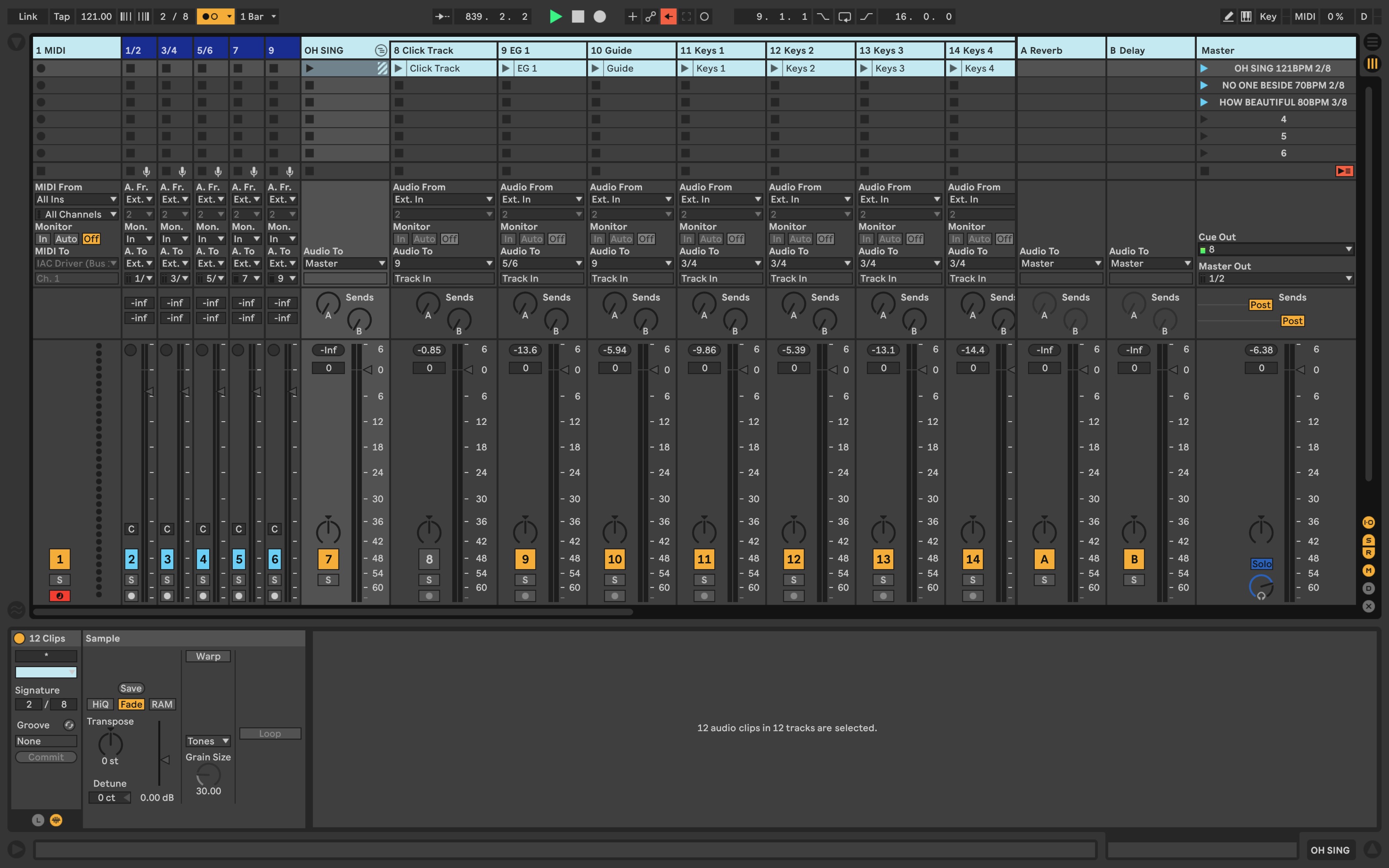Launch the NO ONE BESIDE 70BPM 2/8 scene
1389x868 pixels.
click(1204, 85)
